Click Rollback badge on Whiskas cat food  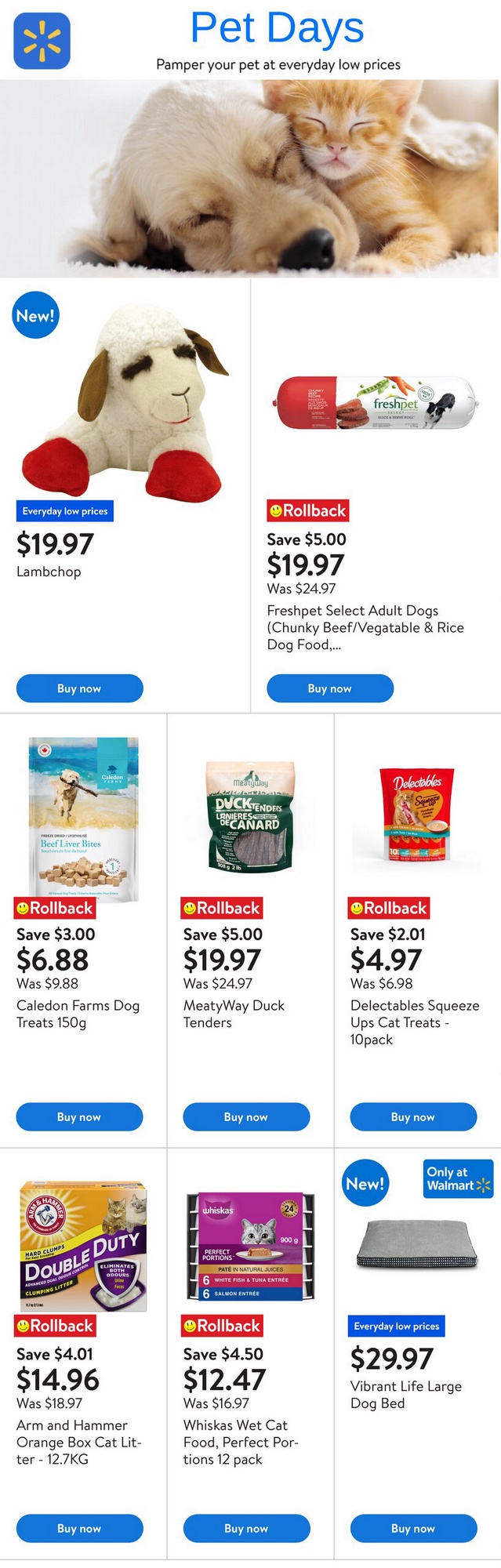coord(222,1326)
